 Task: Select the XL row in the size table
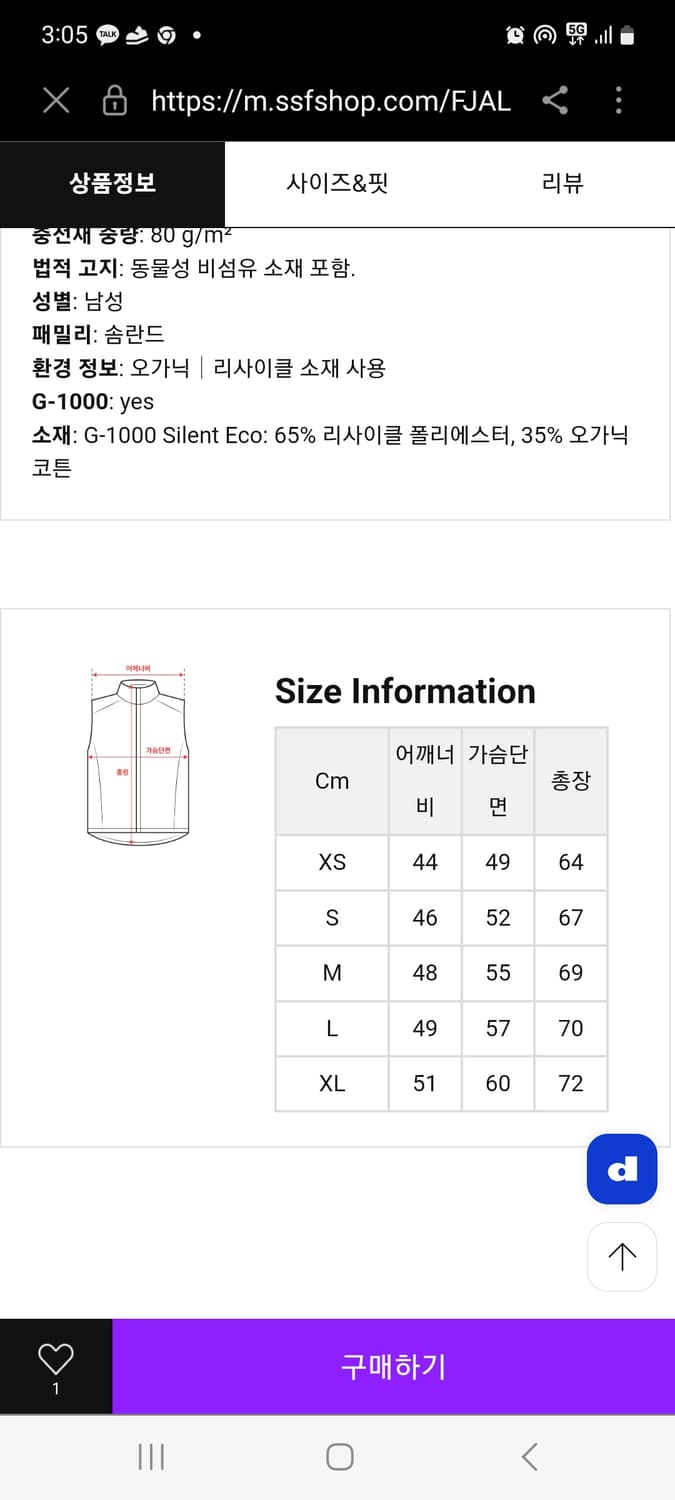[333, 1083]
